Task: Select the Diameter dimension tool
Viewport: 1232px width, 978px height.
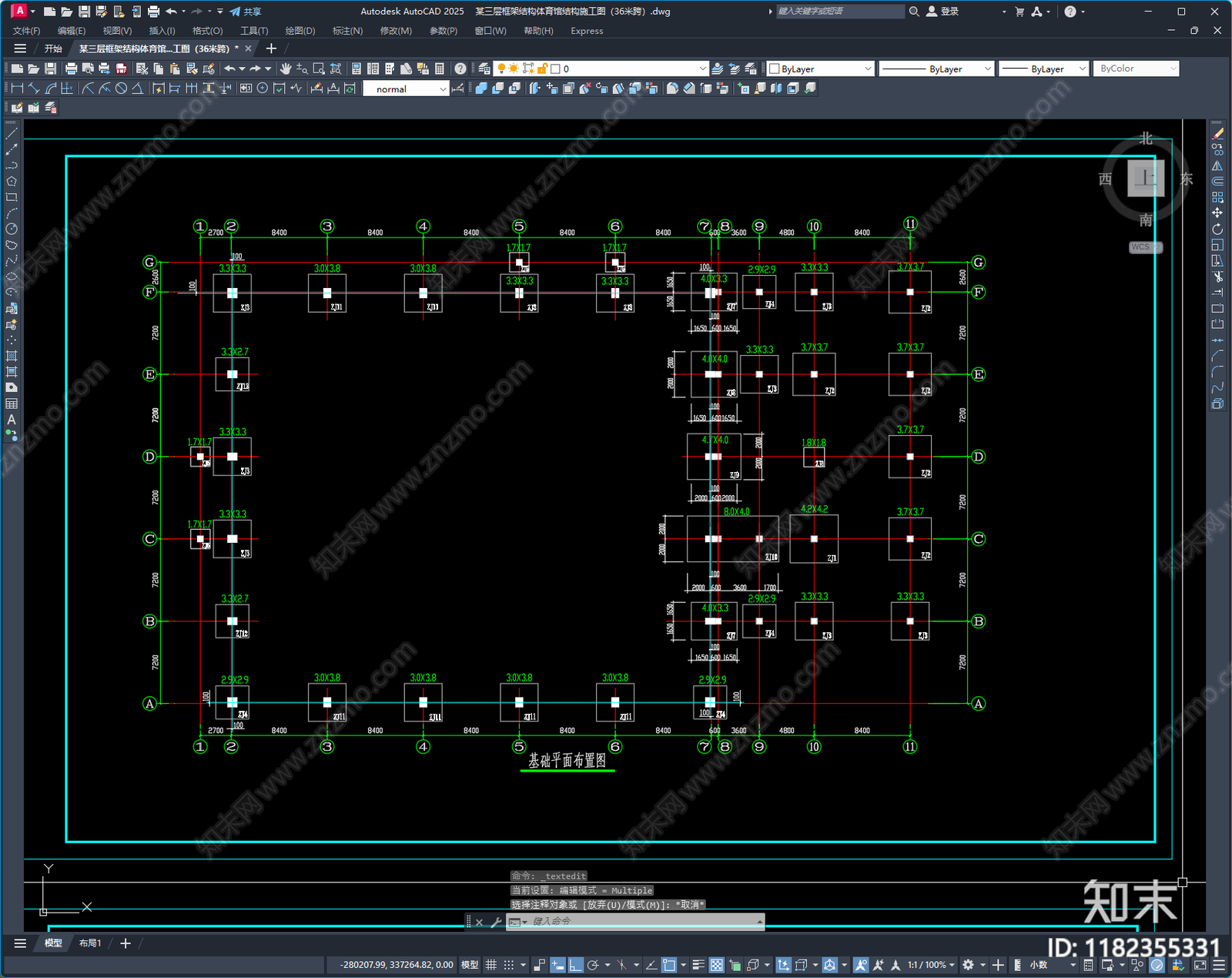Action: click(x=121, y=89)
